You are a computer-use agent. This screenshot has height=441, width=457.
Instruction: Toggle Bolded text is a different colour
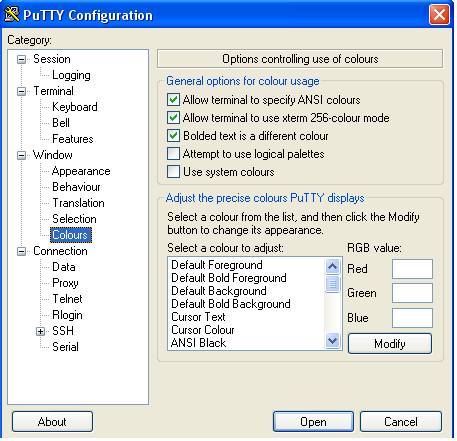point(173,136)
